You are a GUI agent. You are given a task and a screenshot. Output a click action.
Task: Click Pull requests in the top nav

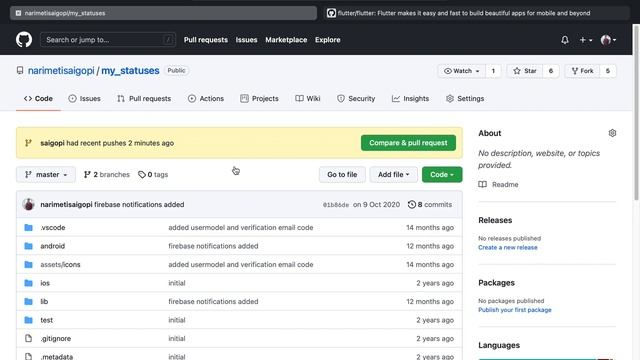click(206, 40)
